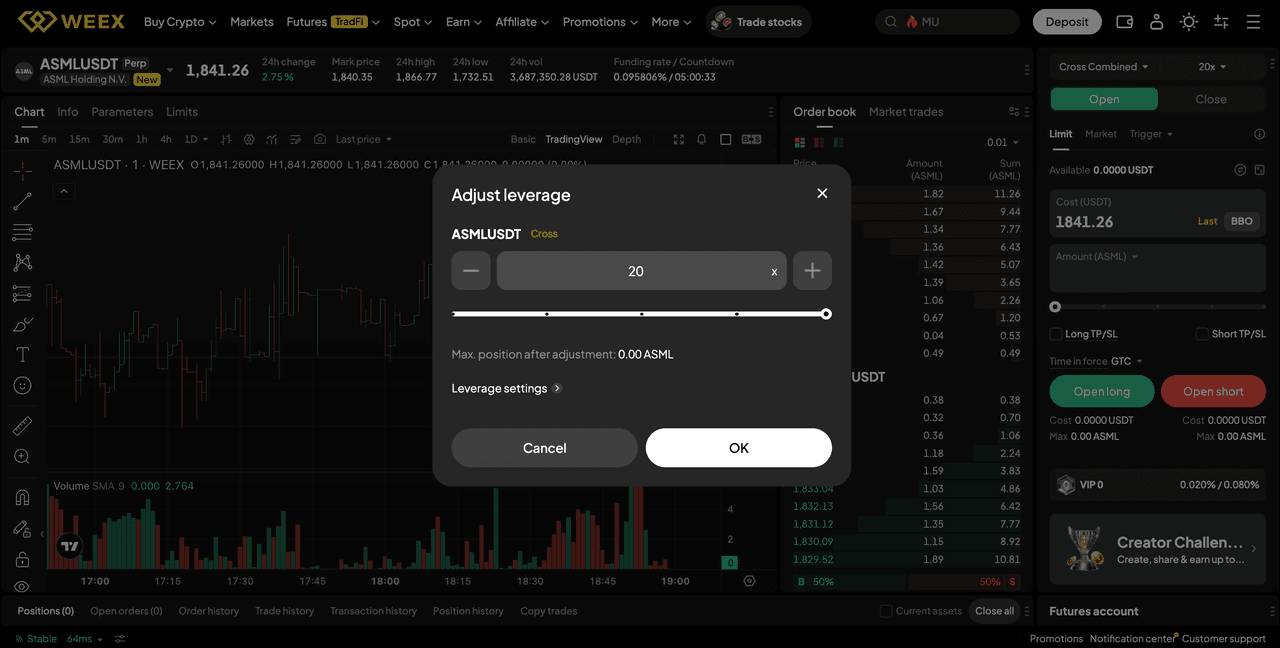Switch chart to Depth view
Image resolution: width=1280 pixels, height=648 pixels.
pyautogui.click(x=626, y=139)
